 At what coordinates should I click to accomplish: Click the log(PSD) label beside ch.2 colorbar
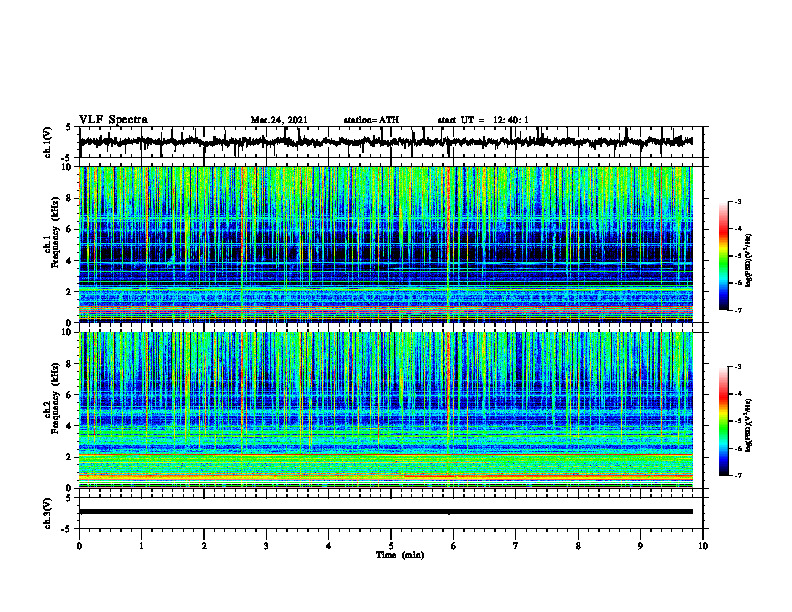coord(749,424)
